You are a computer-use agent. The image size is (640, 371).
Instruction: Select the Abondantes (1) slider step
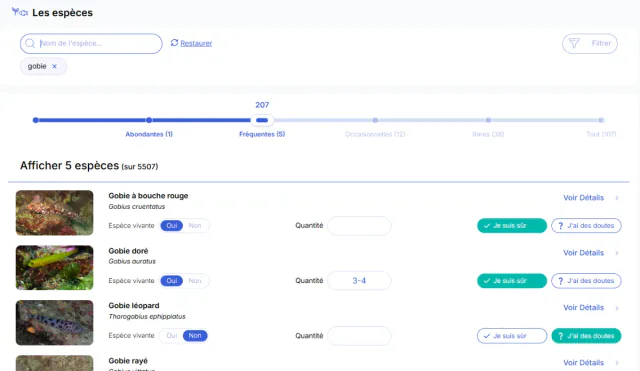(149, 120)
